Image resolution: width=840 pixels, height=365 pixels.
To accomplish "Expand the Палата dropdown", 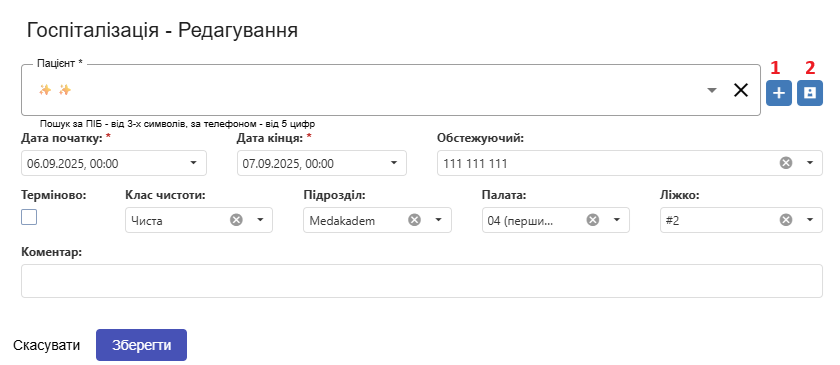I will point(616,220).
